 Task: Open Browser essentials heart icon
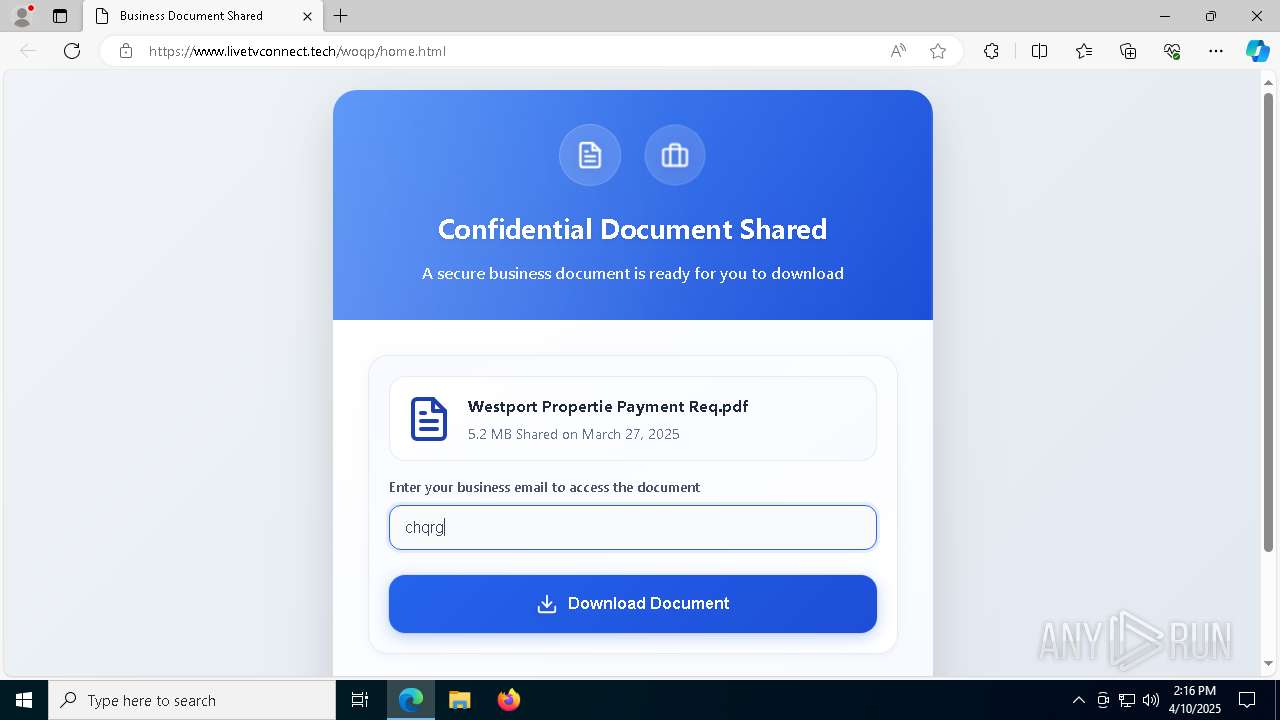(1172, 51)
